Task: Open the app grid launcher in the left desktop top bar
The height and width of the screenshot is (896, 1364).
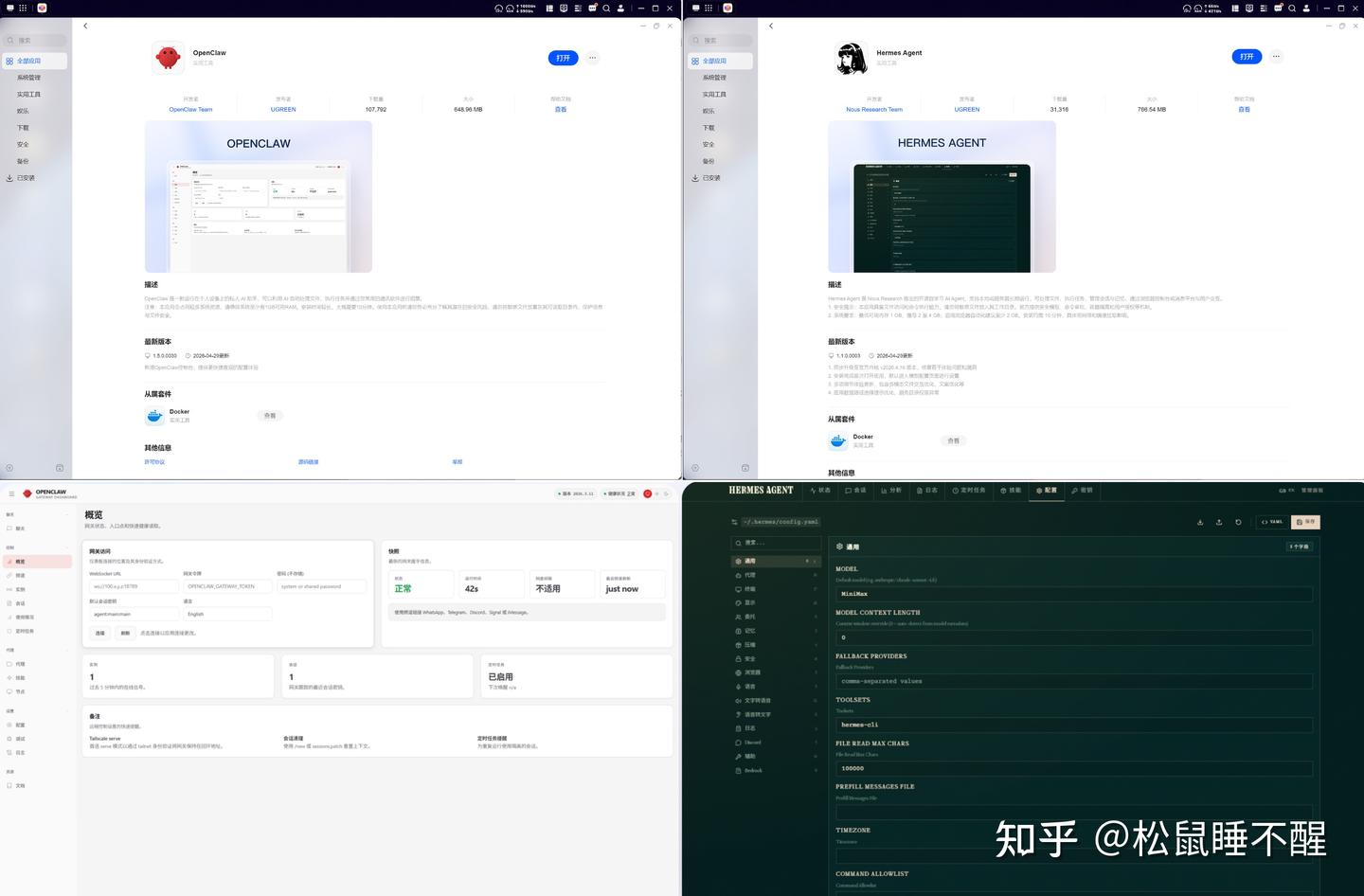Action: (23, 8)
